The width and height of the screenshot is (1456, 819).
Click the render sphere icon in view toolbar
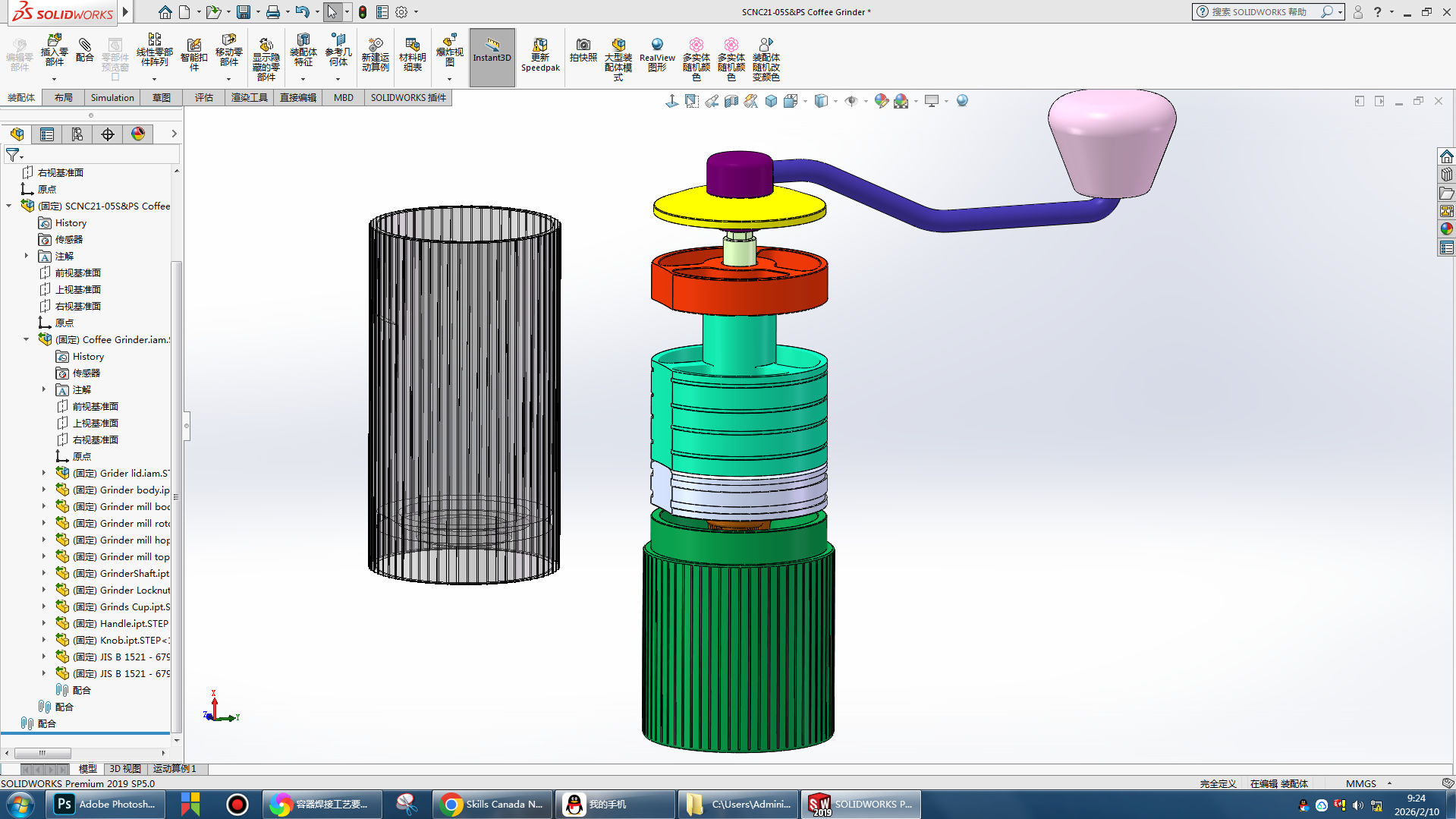[x=962, y=101]
